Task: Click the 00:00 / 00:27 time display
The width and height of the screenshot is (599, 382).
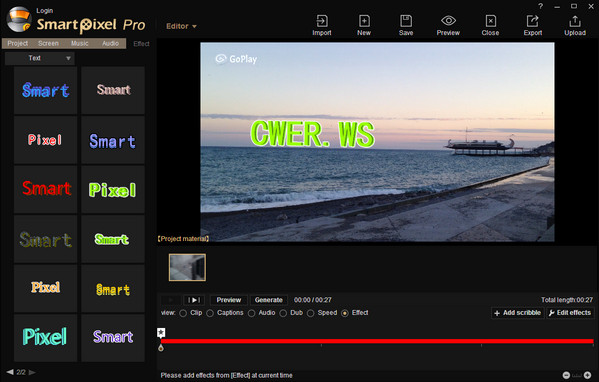Action: click(x=312, y=300)
